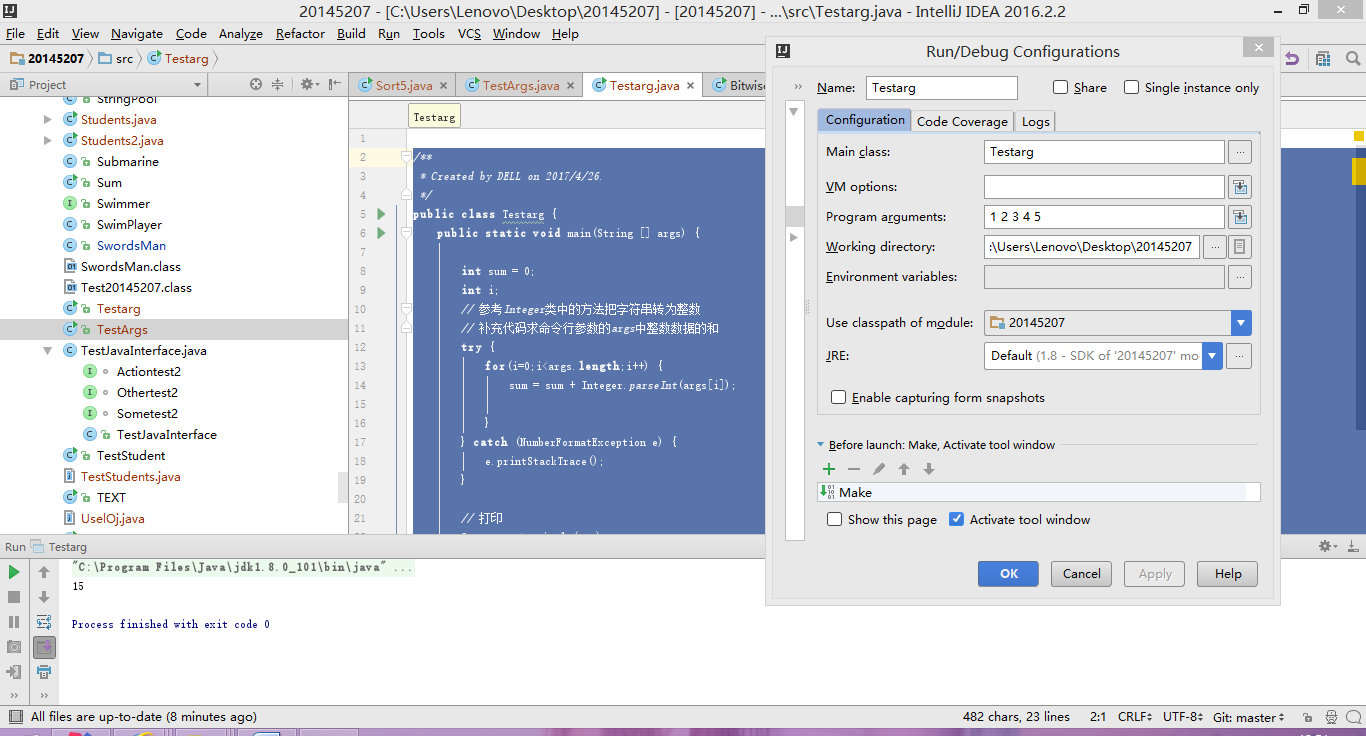Open the VCS menu

(x=469, y=34)
